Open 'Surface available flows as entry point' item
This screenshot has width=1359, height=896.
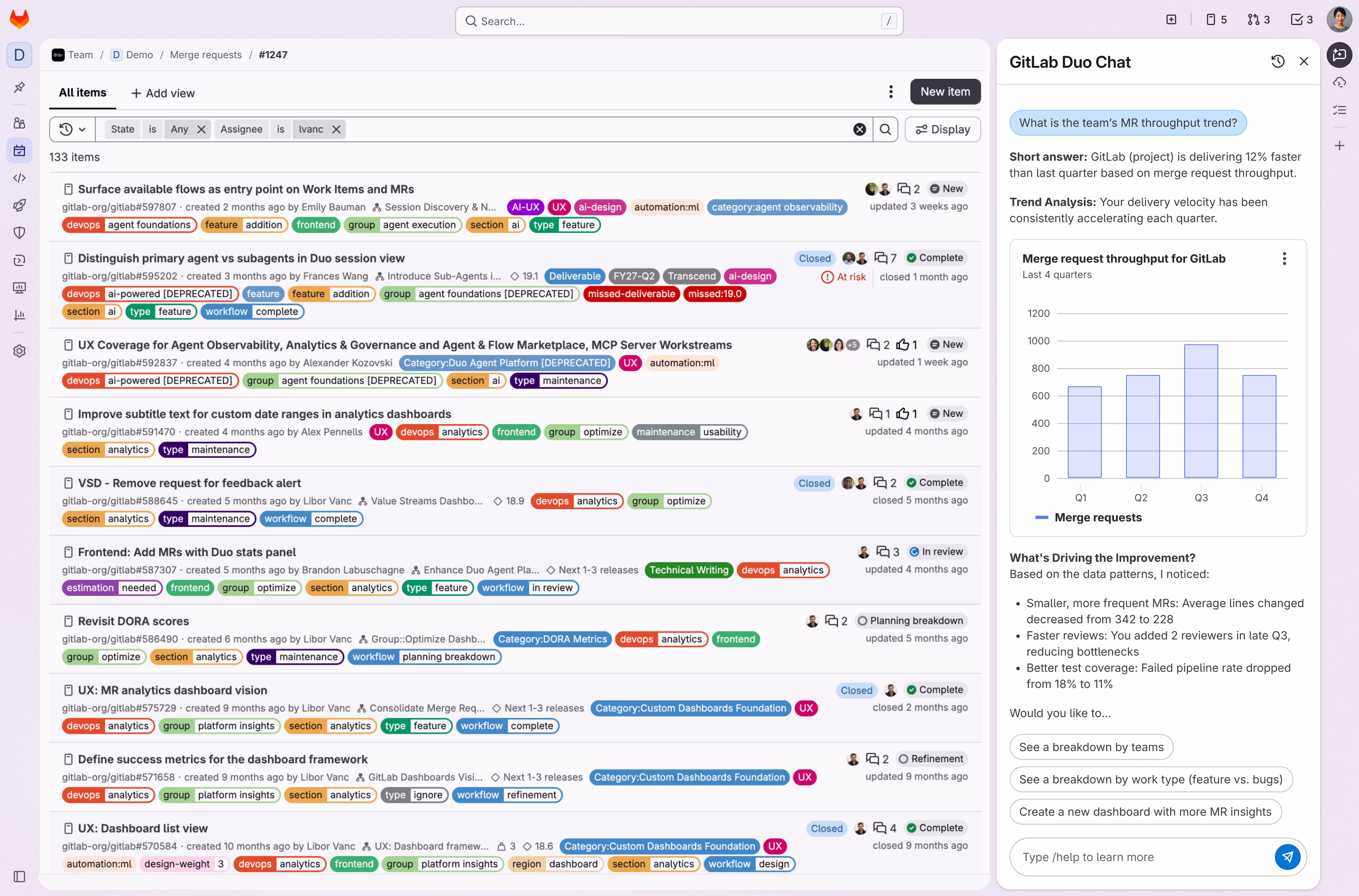[x=246, y=189]
